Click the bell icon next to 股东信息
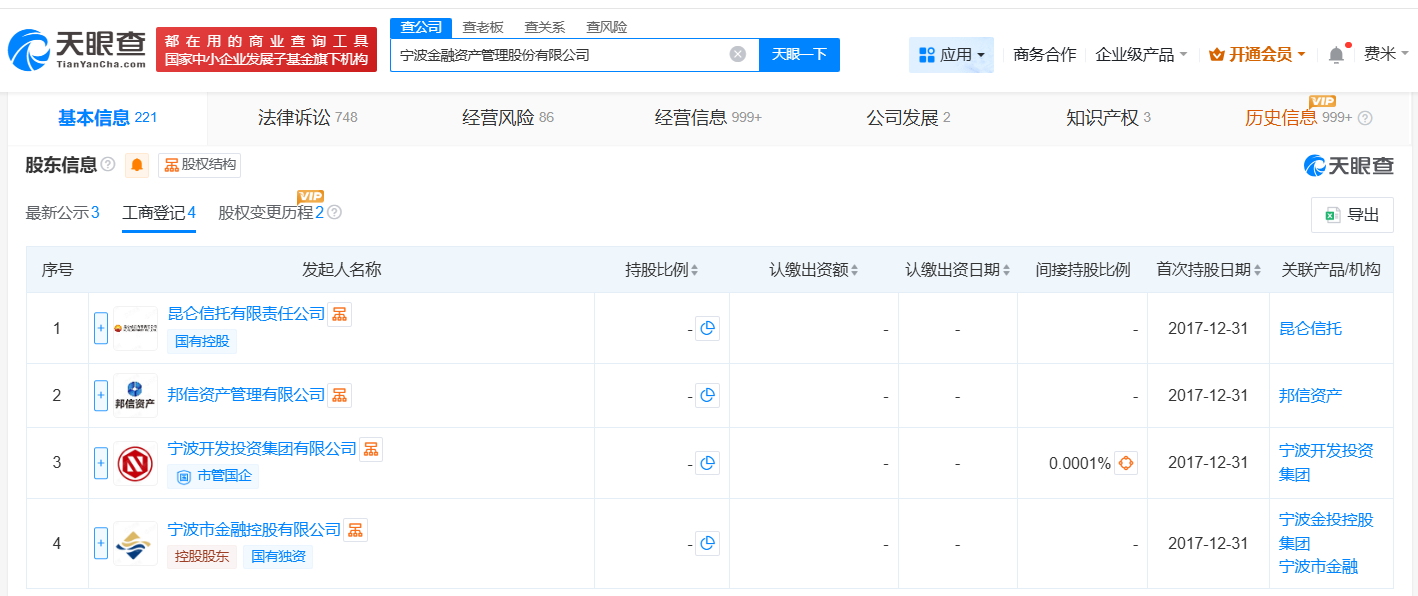 (x=138, y=166)
